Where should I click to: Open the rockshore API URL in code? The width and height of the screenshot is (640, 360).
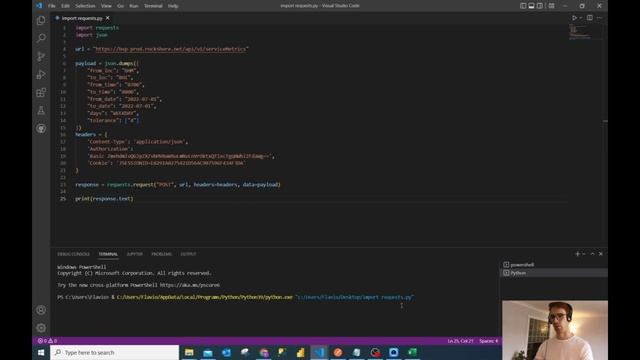point(171,49)
